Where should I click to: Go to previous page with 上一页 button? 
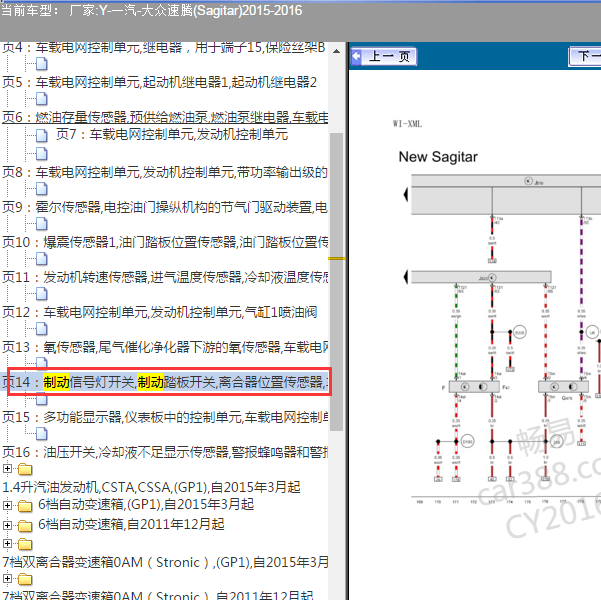[384, 57]
